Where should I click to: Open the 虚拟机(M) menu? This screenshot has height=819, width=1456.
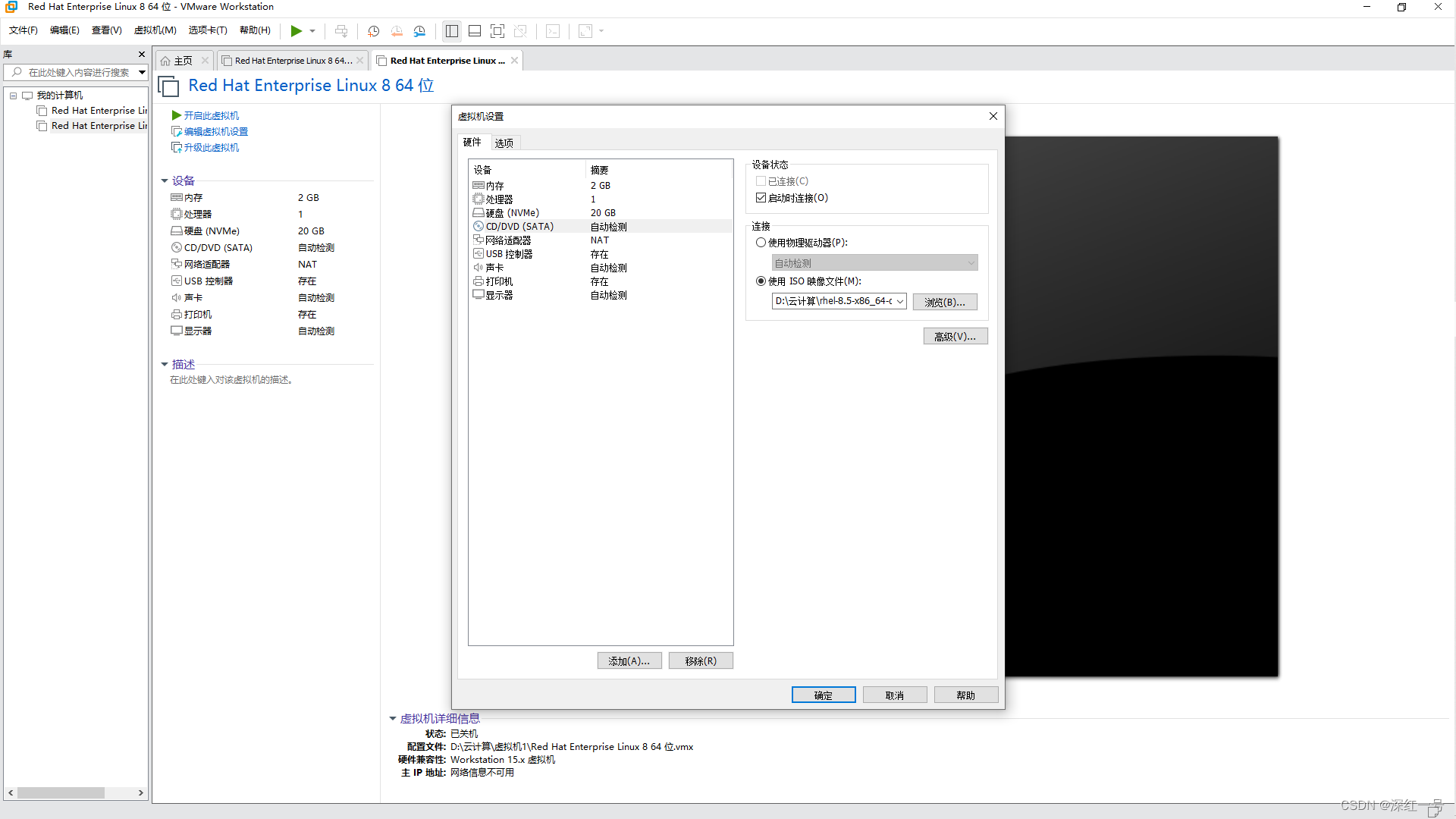tap(155, 30)
